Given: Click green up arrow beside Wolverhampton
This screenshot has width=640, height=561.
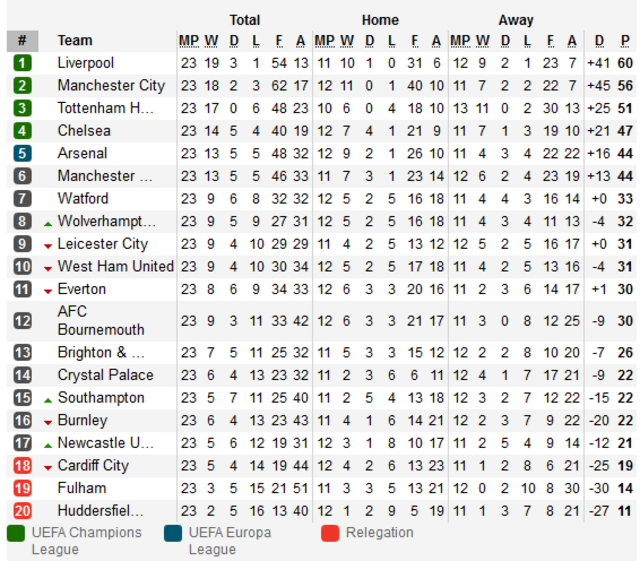Looking at the screenshot, I should pos(48,223).
